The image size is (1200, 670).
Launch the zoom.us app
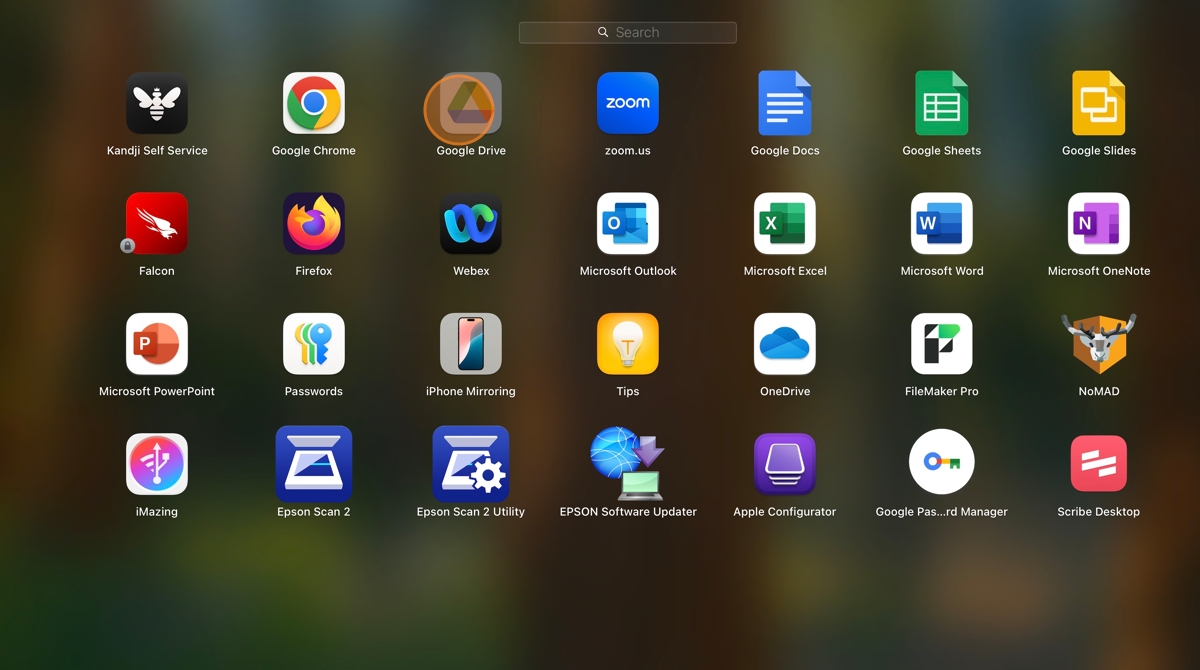[x=628, y=103]
